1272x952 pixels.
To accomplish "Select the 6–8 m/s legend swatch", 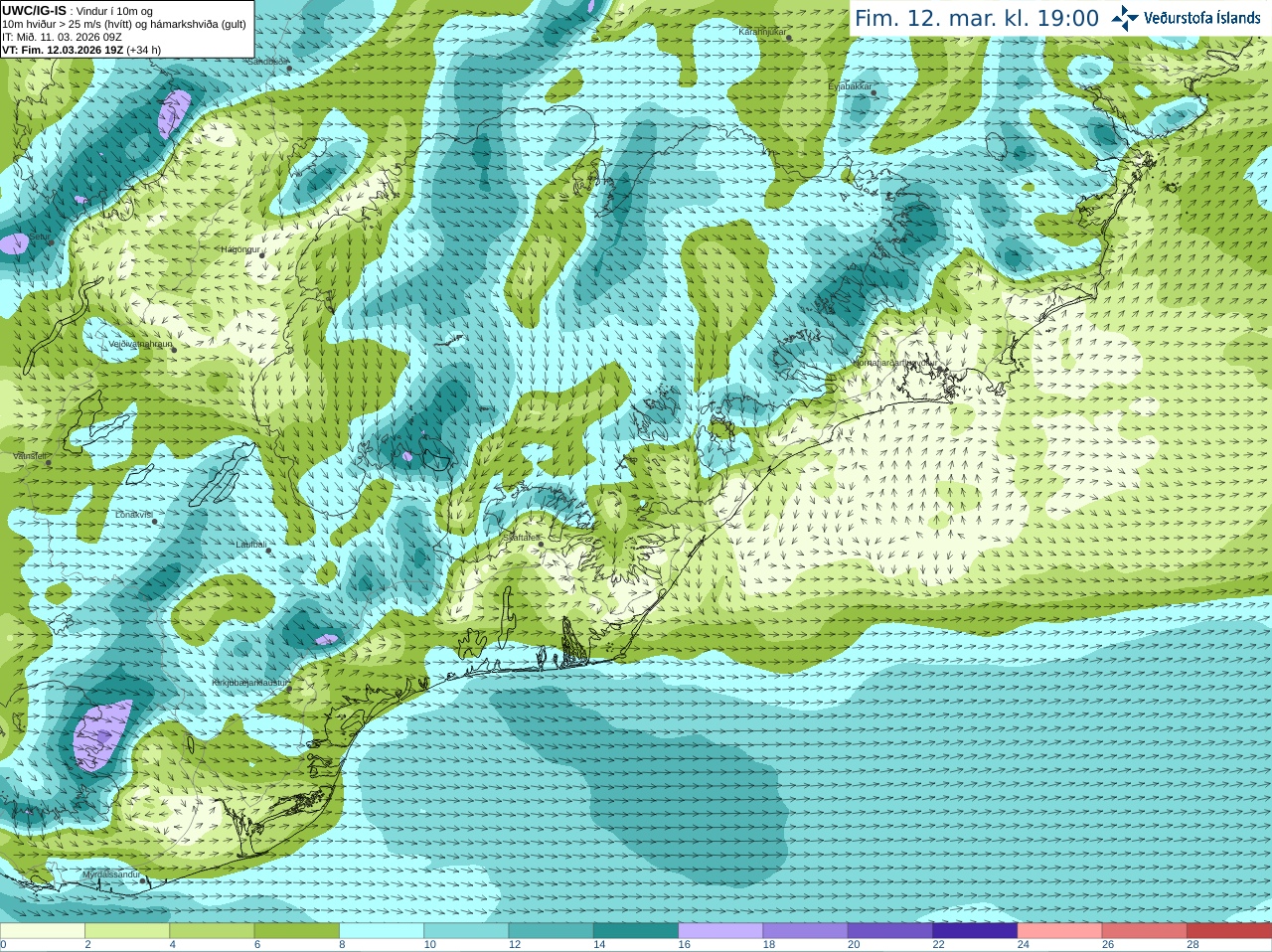I will coord(297,931).
